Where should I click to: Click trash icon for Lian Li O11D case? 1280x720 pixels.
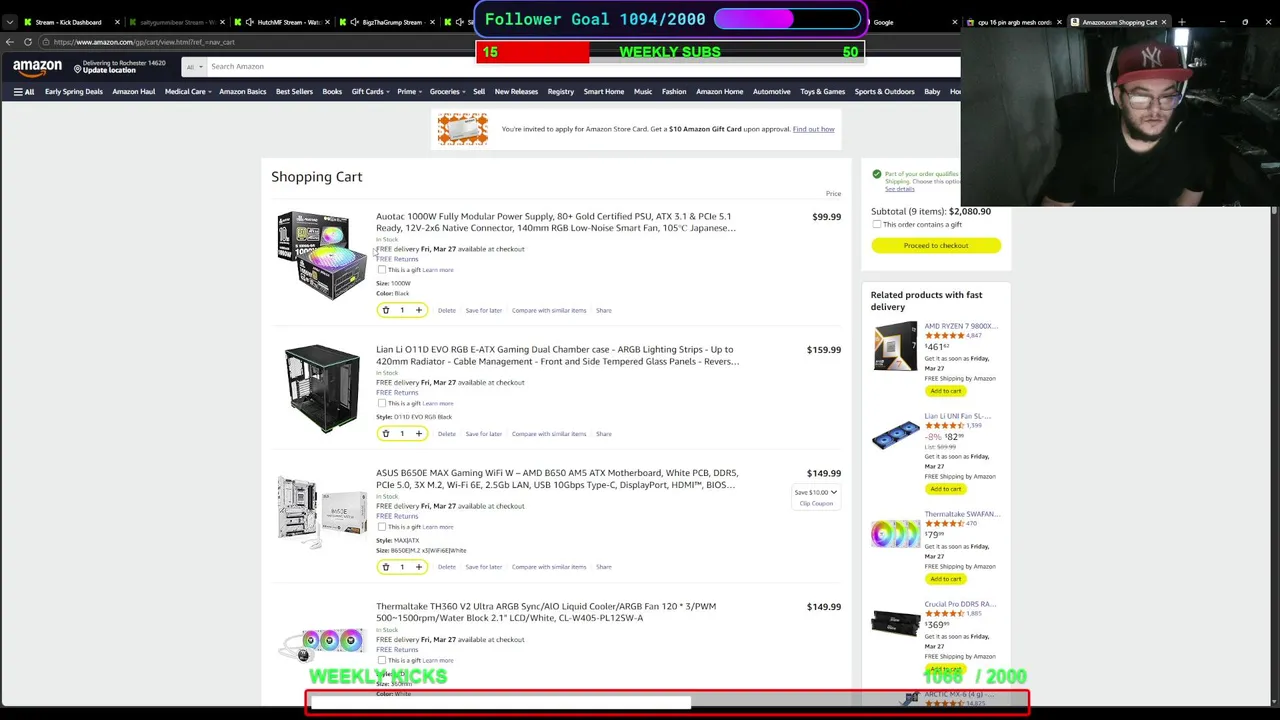(x=386, y=434)
